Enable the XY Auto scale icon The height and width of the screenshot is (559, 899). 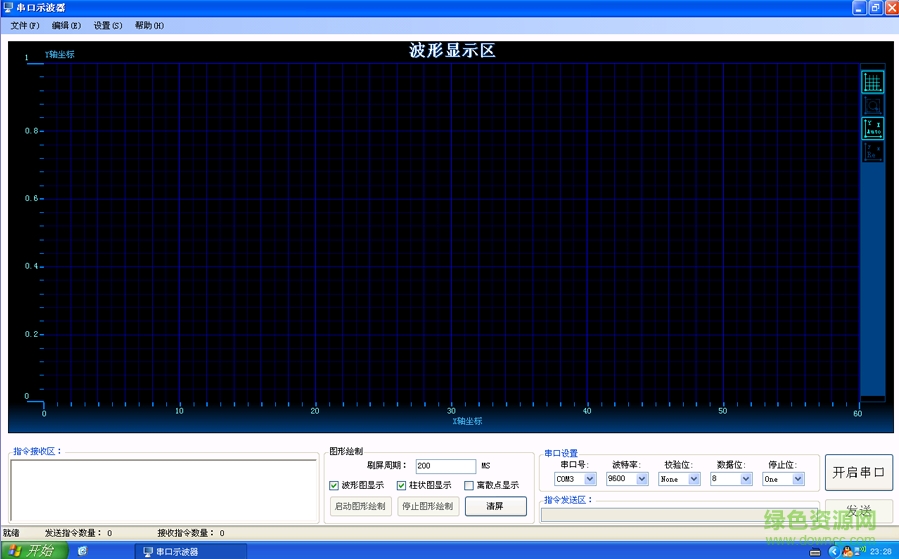[x=873, y=128]
